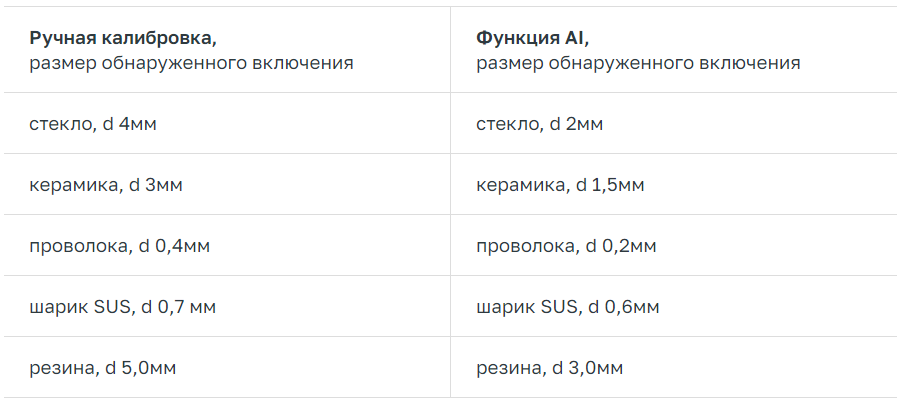Click "SUS" in the AI function column

click(x=557, y=307)
